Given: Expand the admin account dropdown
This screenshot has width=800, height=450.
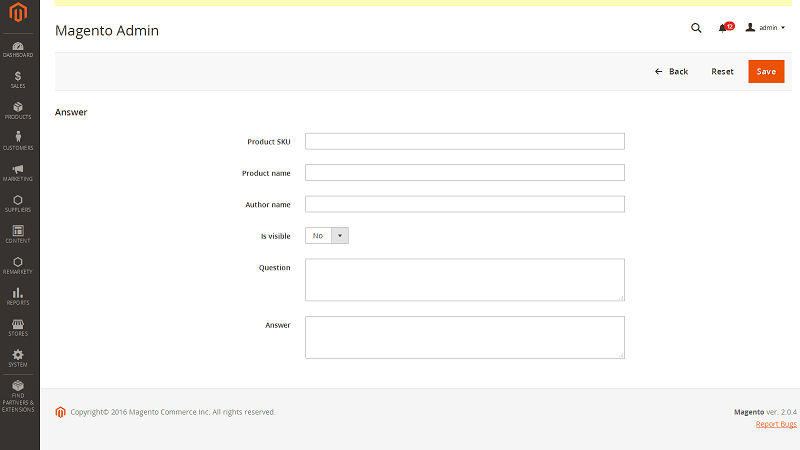Looking at the screenshot, I should (766, 28).
